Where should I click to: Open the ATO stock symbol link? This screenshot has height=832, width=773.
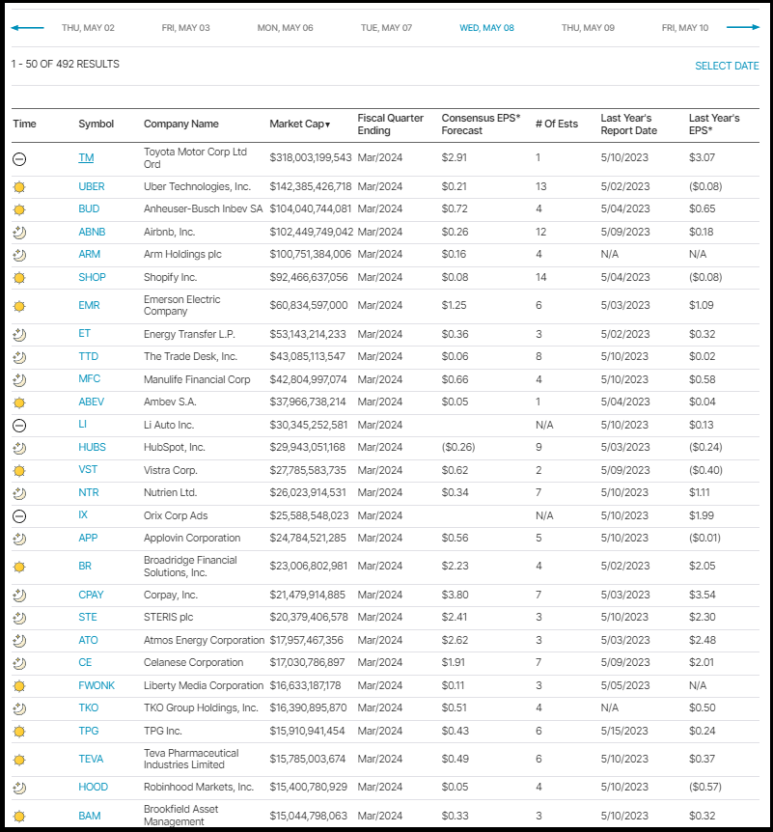pyautogui.click(x=88, y=640)
